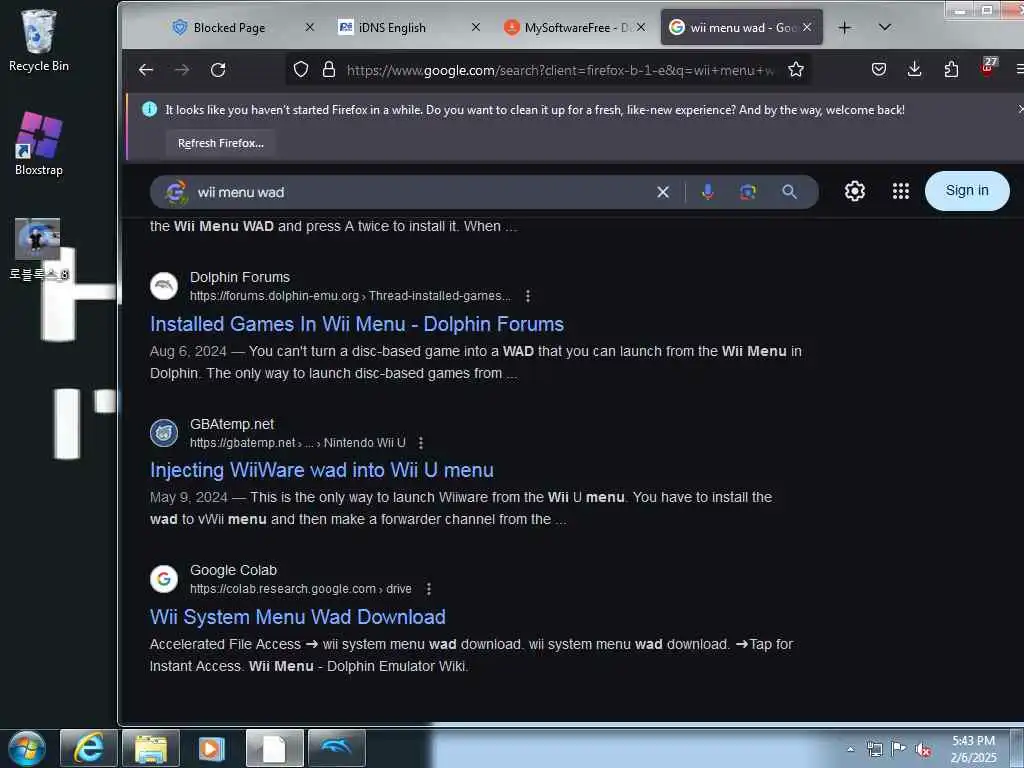
Task: Click the info icon in the notification bar
Action: (x=150, y=110)
